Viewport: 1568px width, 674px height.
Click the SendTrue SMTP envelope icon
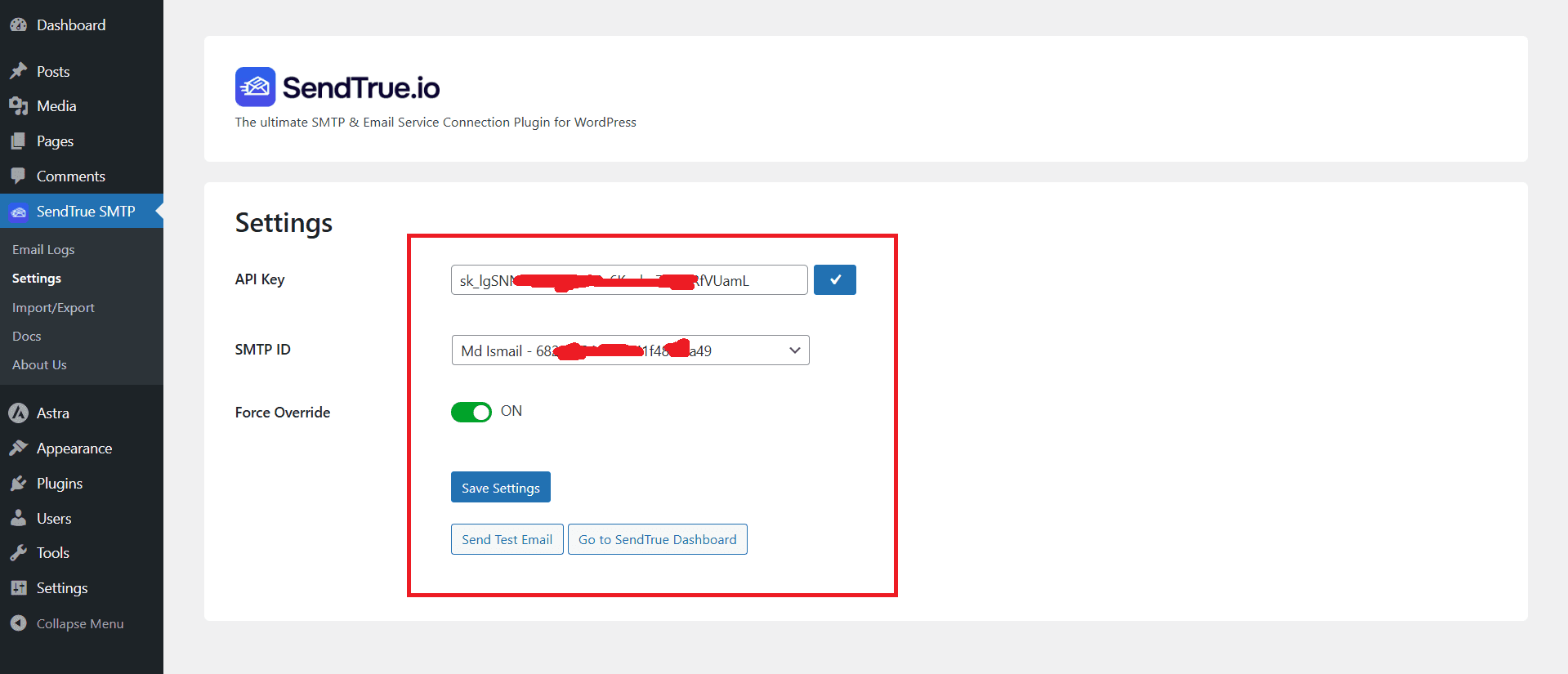click(18, 212)
